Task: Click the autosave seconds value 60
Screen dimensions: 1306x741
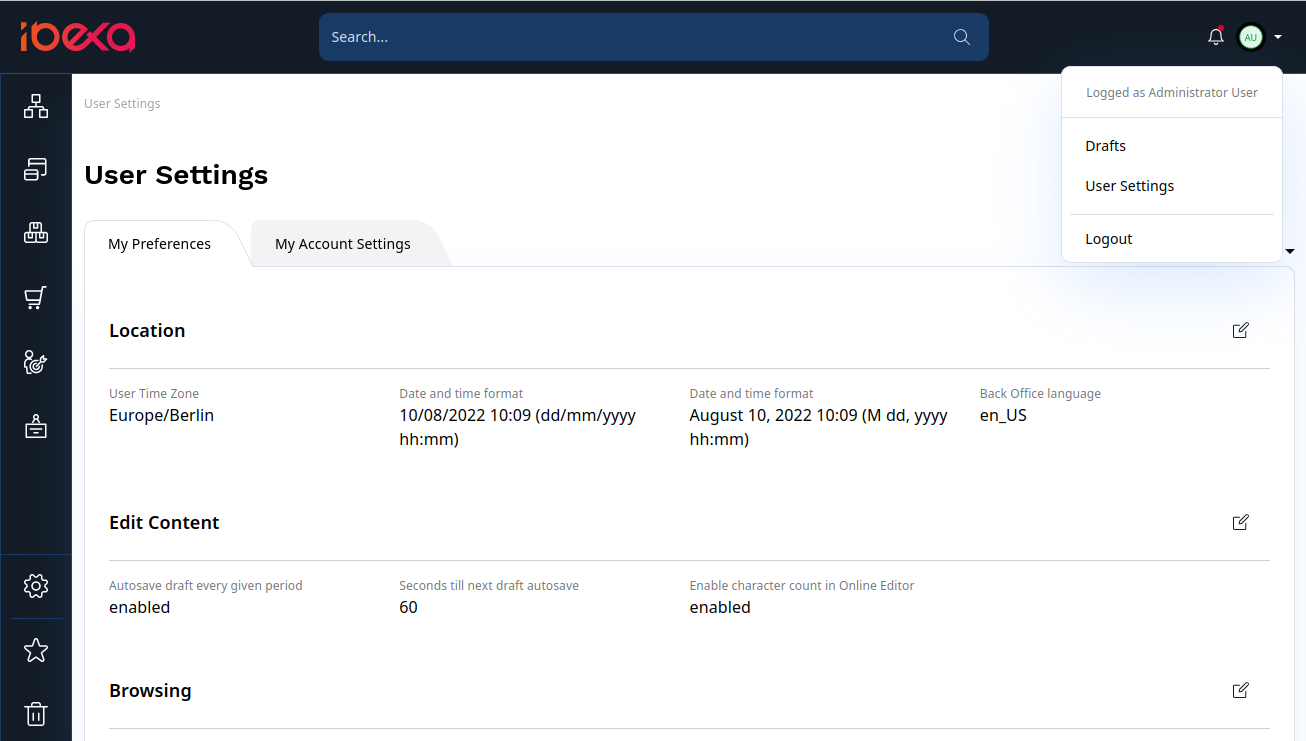Action: click(408, 607)
